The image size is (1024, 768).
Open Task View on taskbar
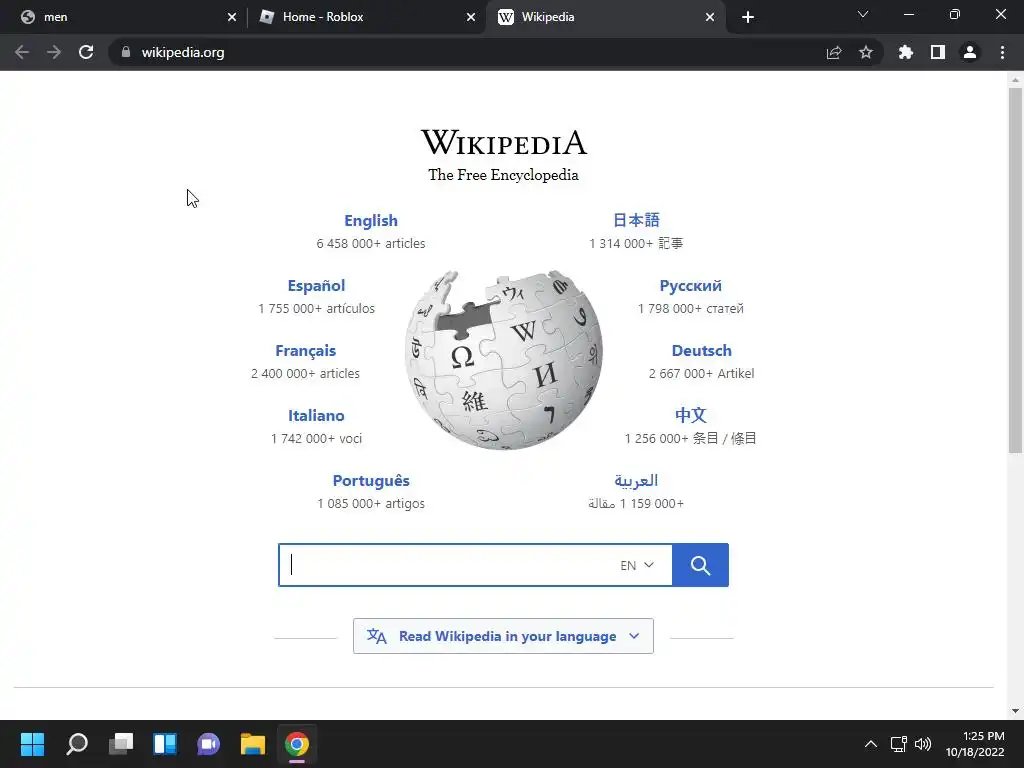pyautogui.click(x=121, y=744)
